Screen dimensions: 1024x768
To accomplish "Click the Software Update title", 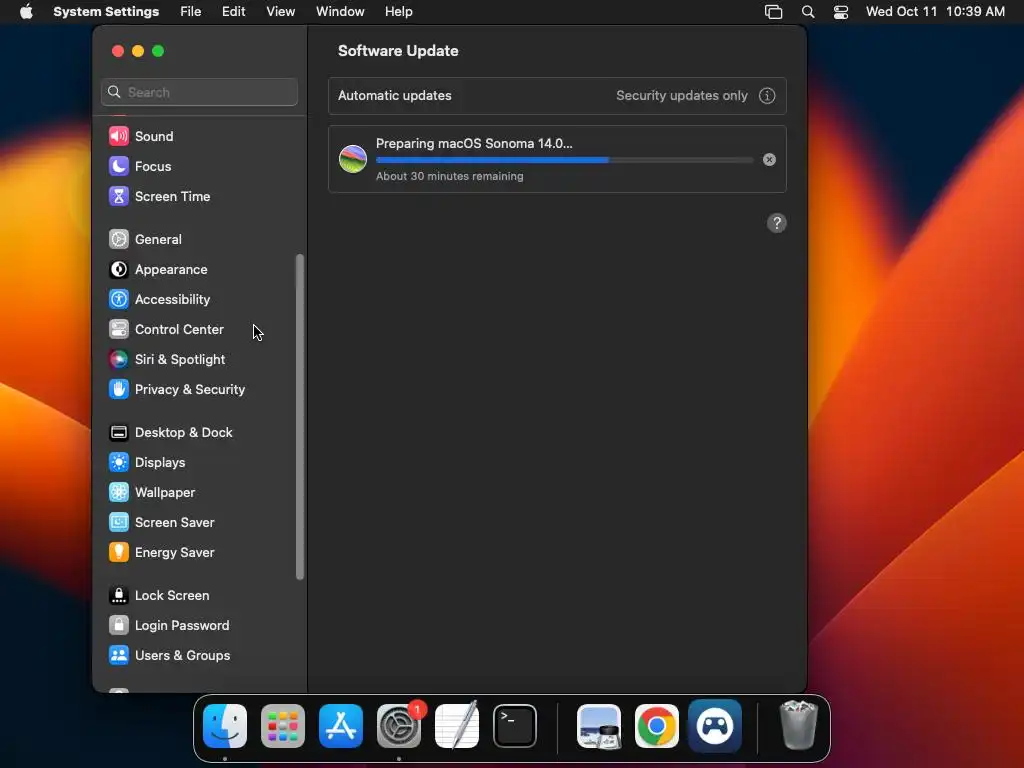I will (398, 51).
